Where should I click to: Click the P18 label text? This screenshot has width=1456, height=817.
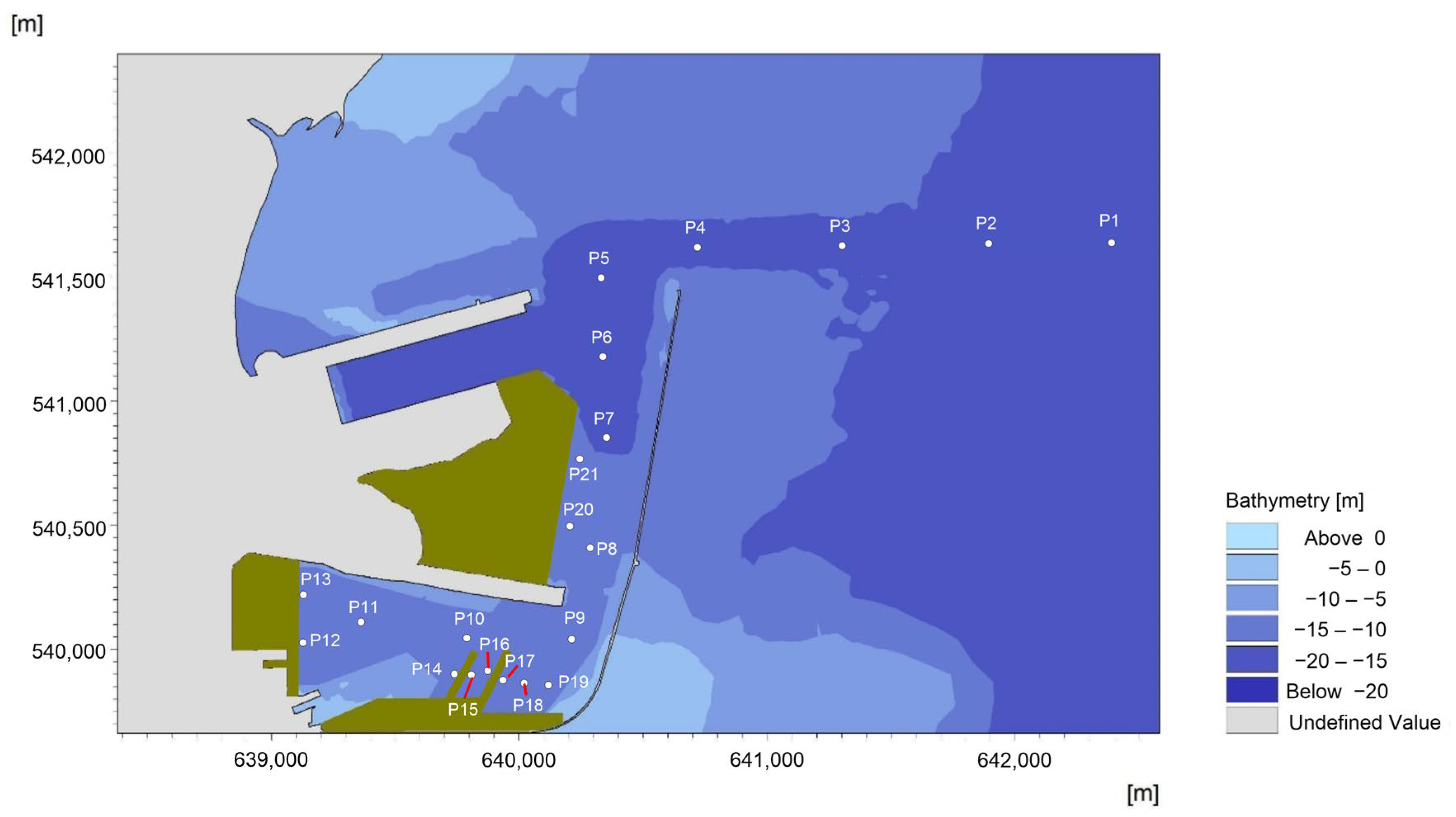click(528, 705)
